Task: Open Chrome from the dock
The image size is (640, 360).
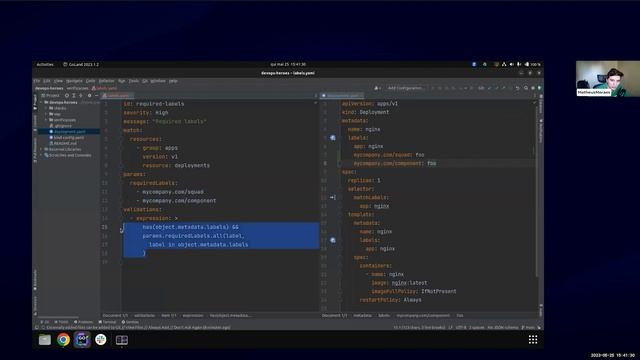Action: click(63, 340)
